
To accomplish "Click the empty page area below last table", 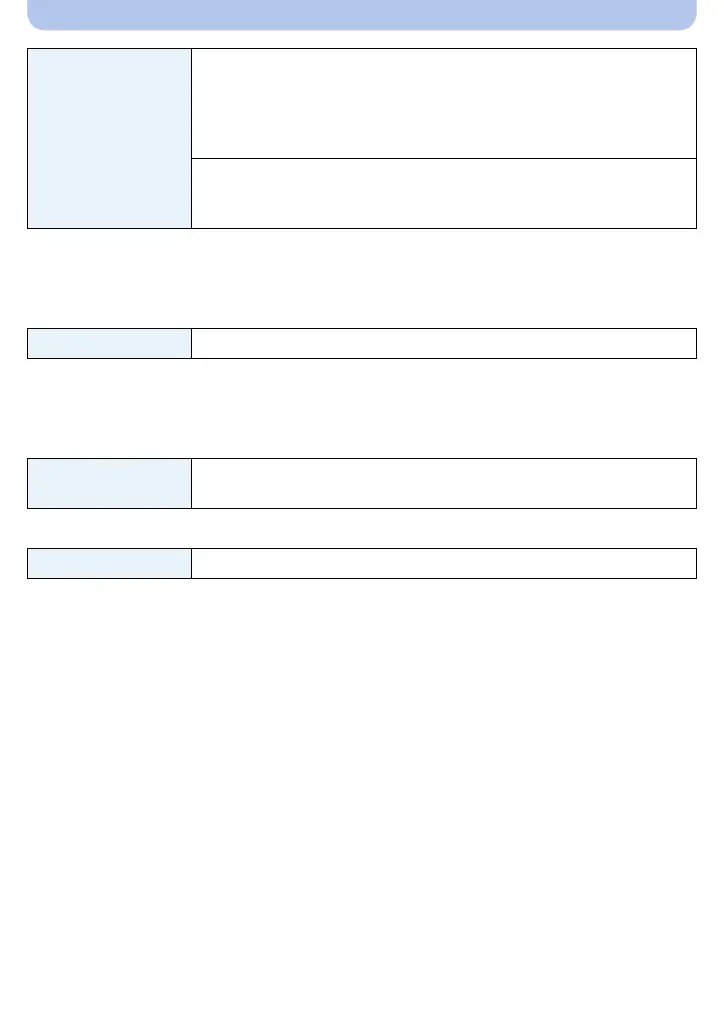I will click(x=361, y=804).
